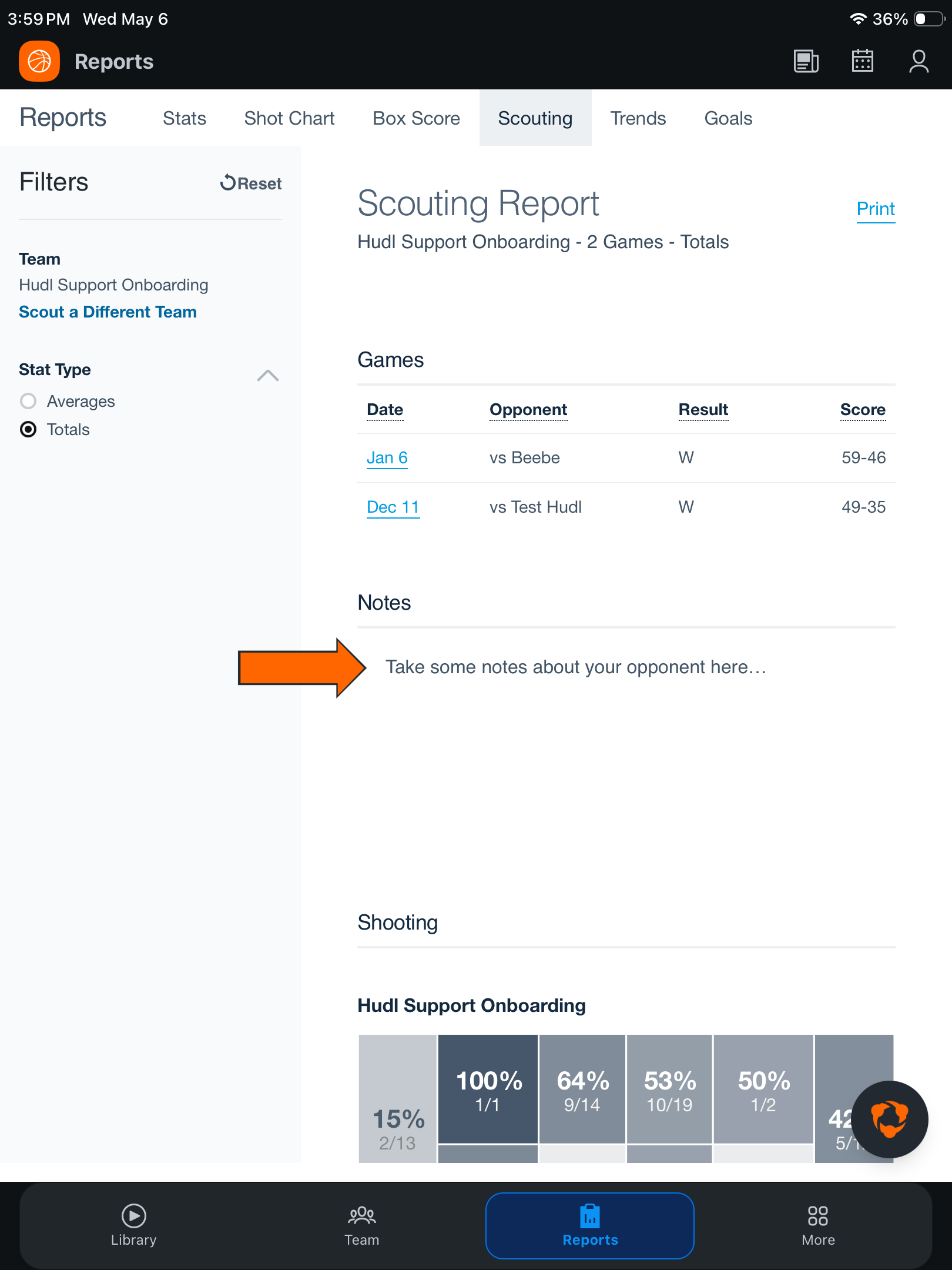Open the Jan 6 game link
952x1270 pixels.
(x=387, y=457)
